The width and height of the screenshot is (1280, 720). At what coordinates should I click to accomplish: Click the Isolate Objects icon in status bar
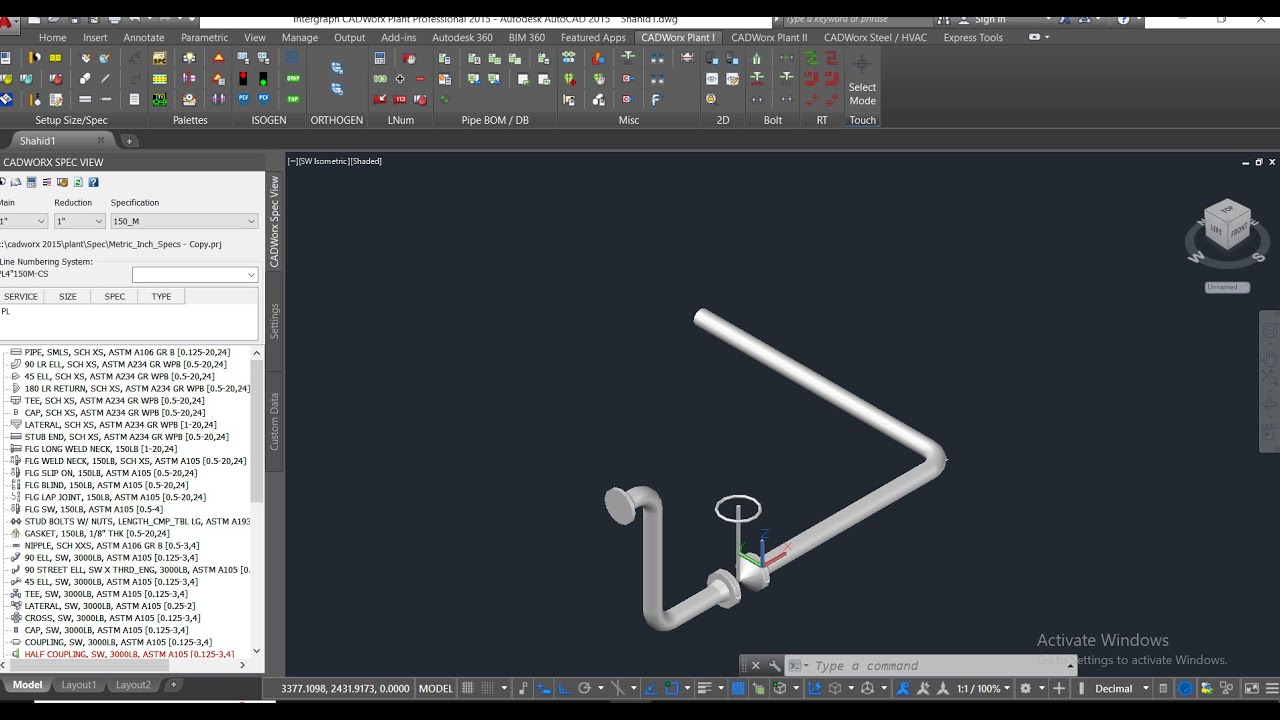(1225, 688)
